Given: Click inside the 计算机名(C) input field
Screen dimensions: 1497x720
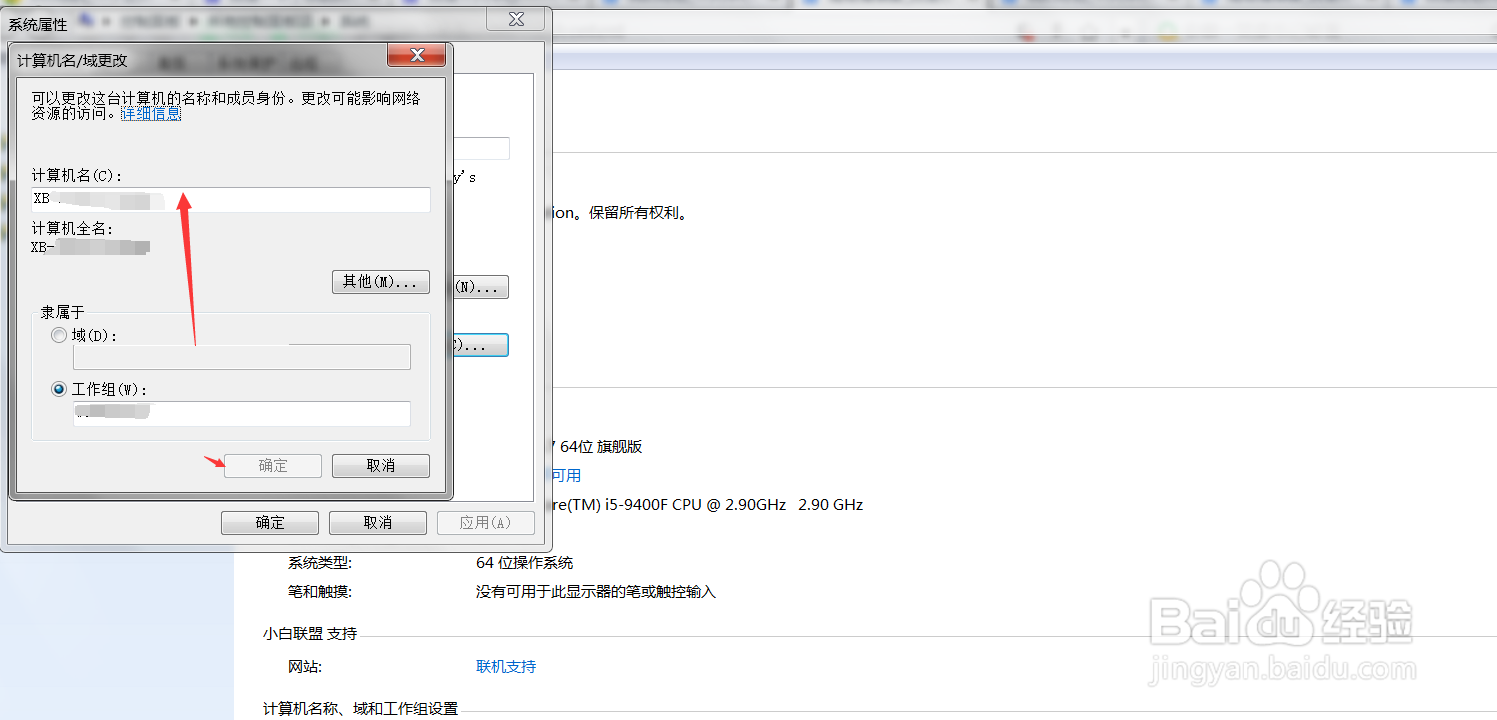Looking at the screenshot, I should tap(230, 199).
